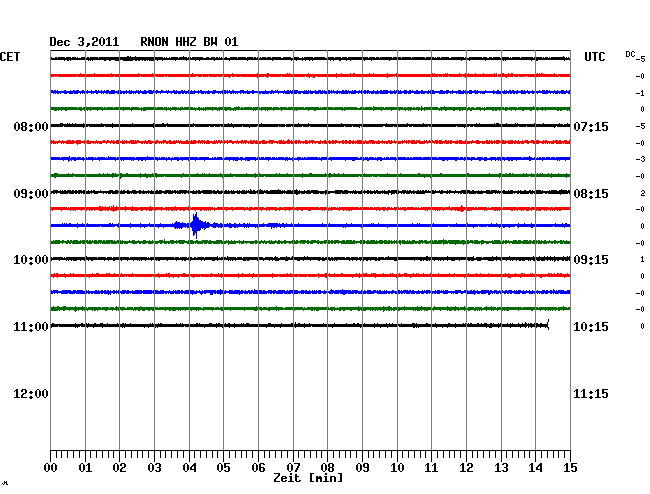Select the CET time label "09:00"
The width and height of the screenshot is (650, 494).
tap(31, 194)
